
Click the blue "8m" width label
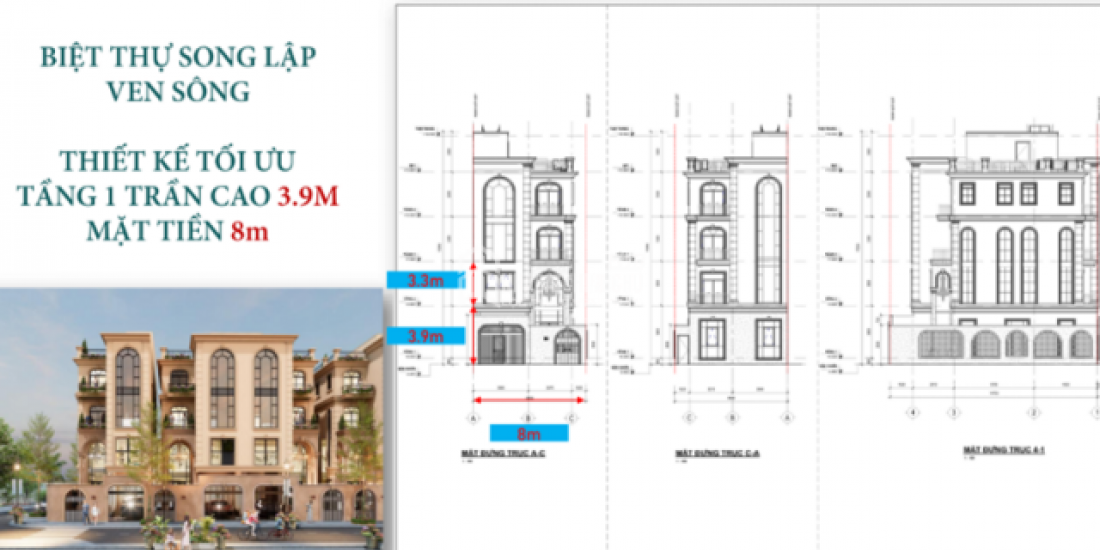click(x=529, y=433)
